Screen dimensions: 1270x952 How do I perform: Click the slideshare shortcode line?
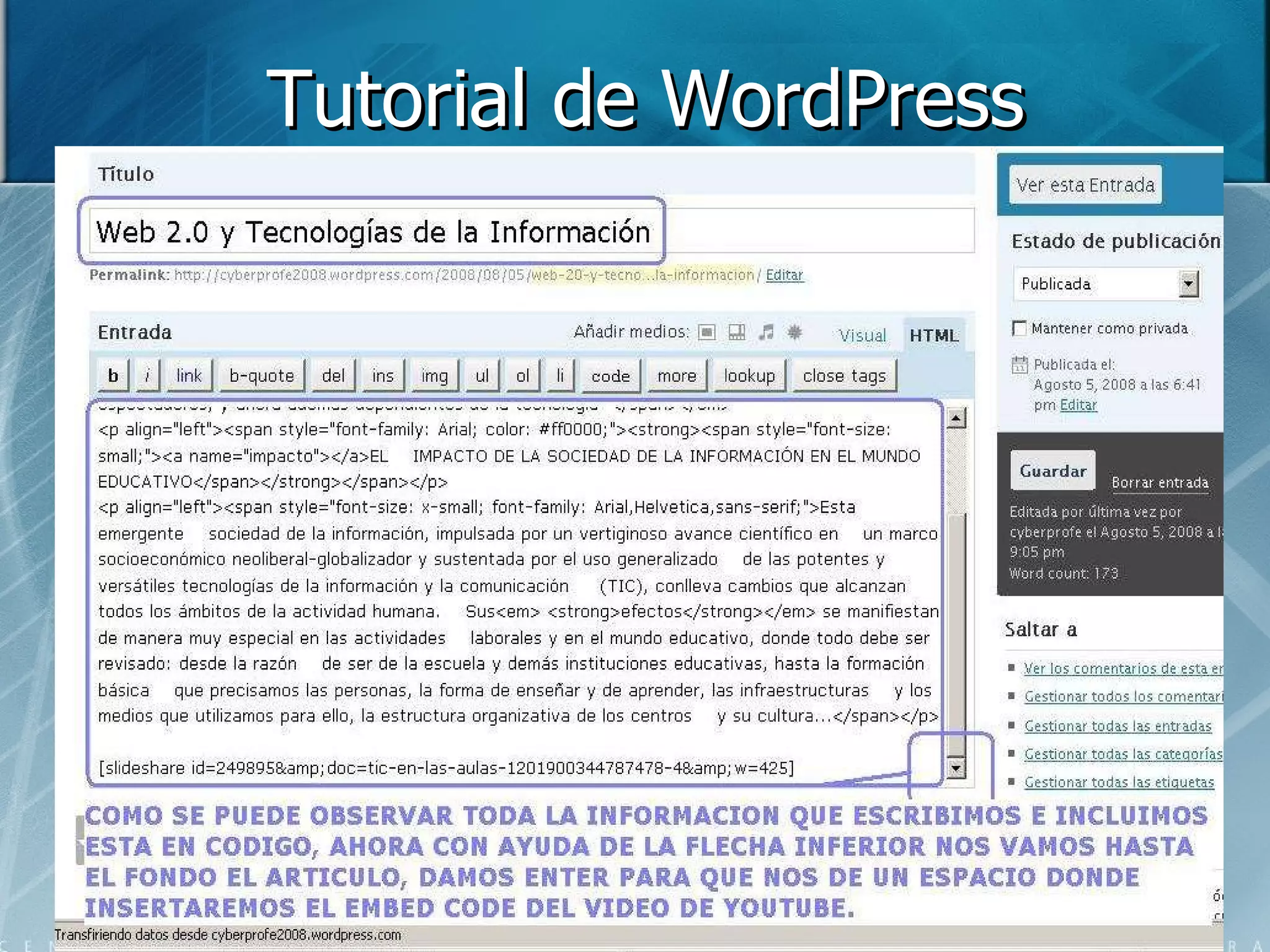(446, 769)
